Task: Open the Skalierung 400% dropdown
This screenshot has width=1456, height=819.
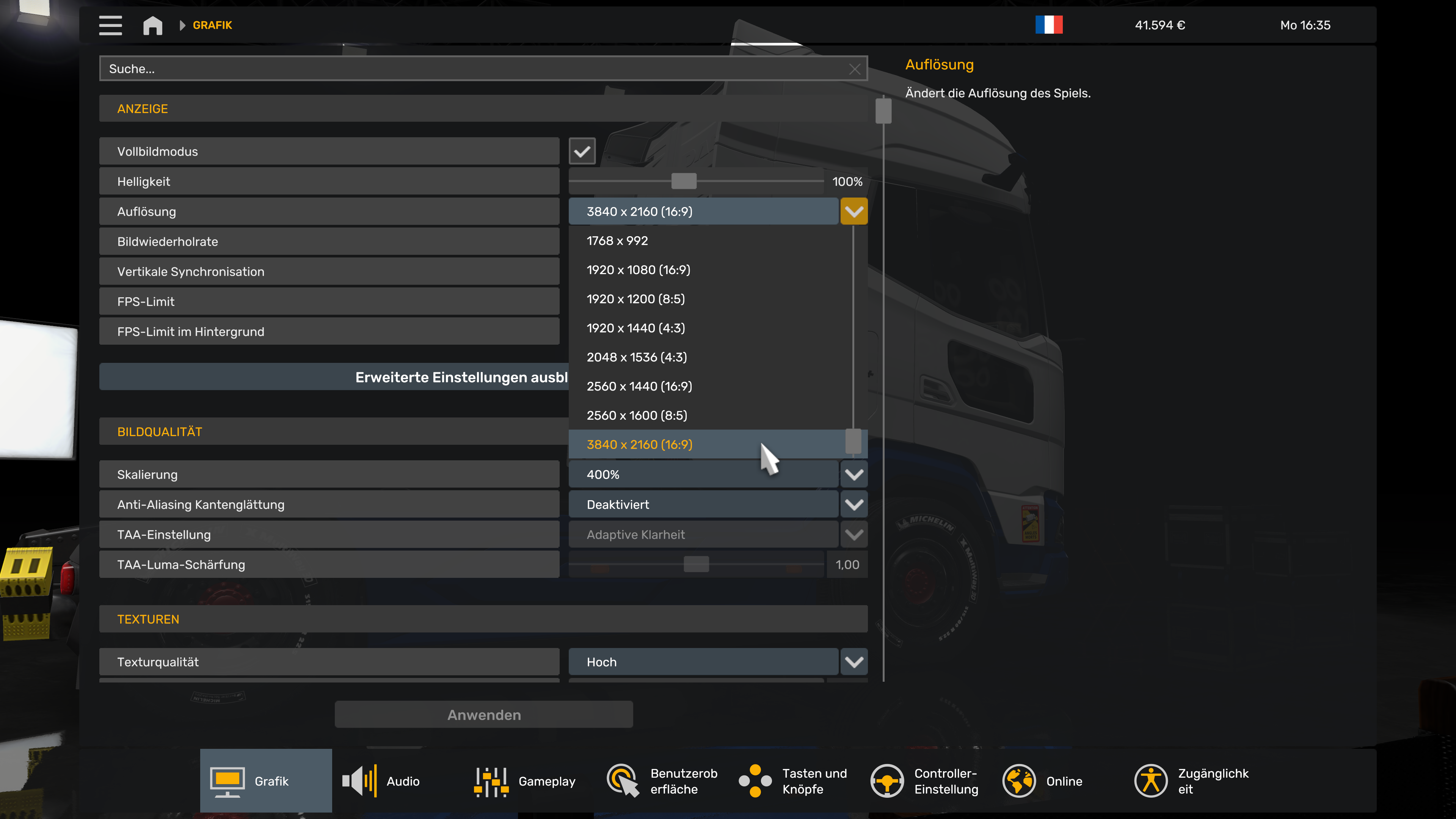Action: point(854,474)
